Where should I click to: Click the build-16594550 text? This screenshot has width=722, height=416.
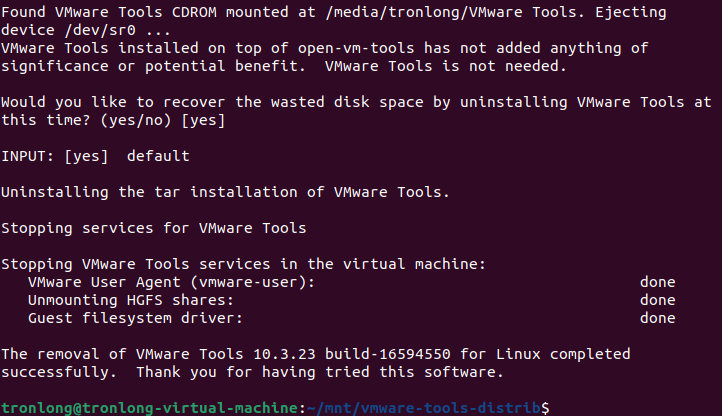coord(388,354)
